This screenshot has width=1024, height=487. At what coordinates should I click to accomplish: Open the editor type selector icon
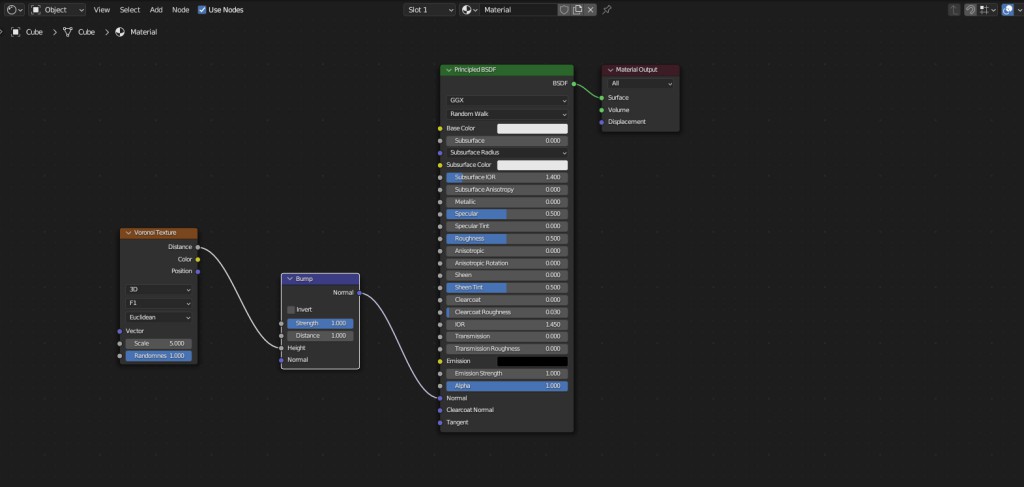point(12,9)
